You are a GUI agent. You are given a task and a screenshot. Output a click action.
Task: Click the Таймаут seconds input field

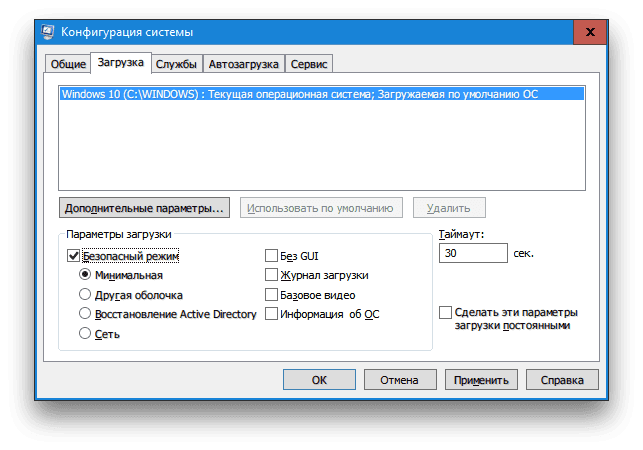(473, 254)
